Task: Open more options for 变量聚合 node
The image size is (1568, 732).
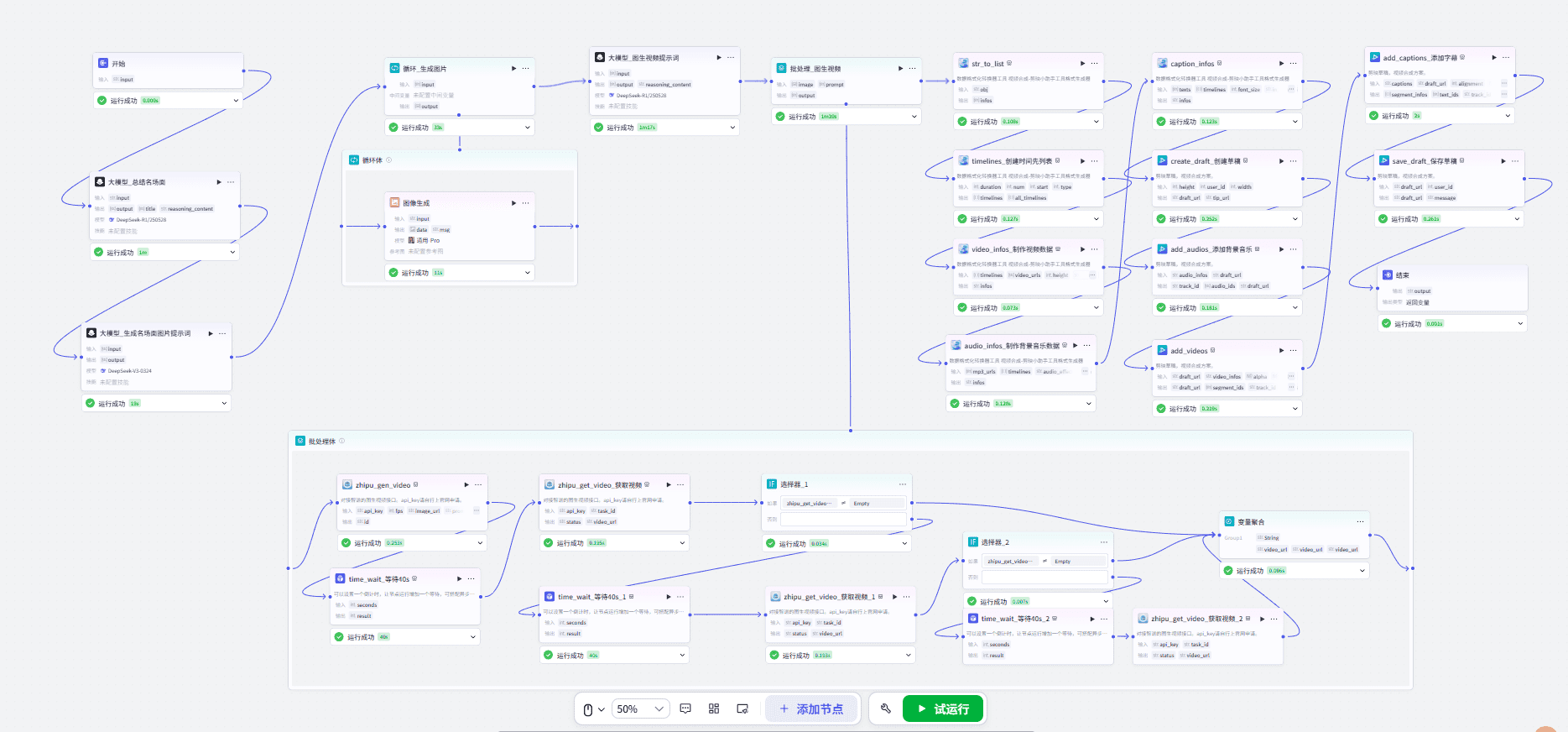Action: pos(1361,522)
